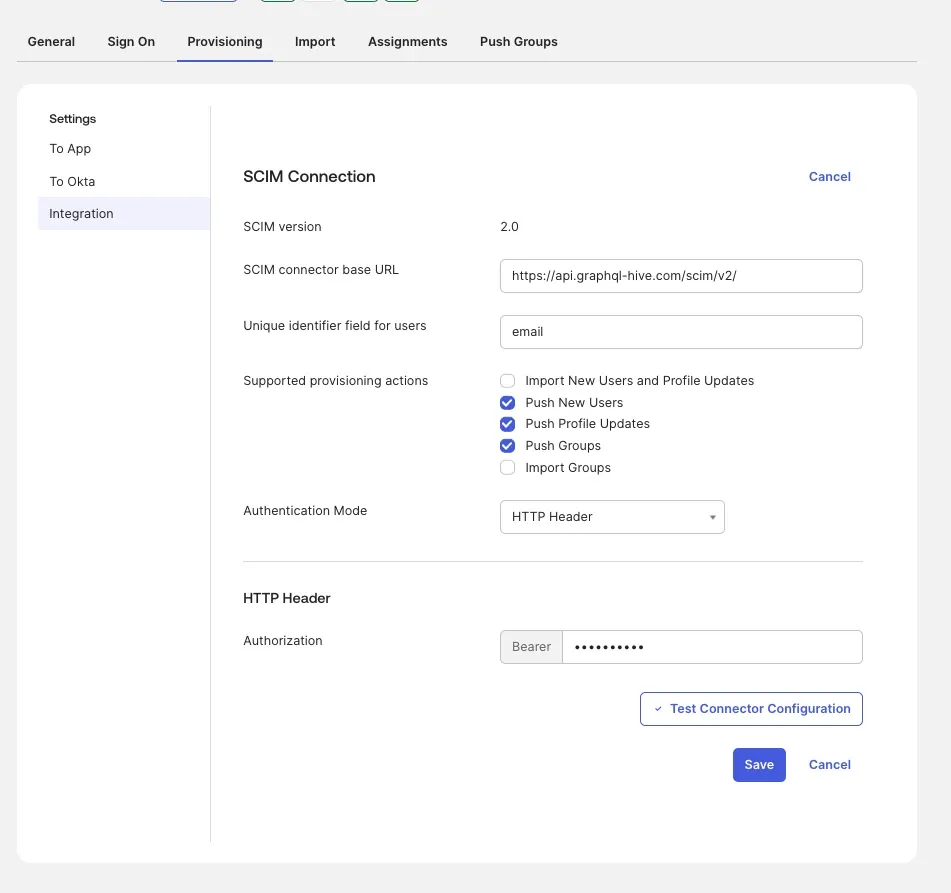This screenshot has height=893, width=951.
Task: Toggle the Push Profile Updates checkbox
Action: click(508, 424)
